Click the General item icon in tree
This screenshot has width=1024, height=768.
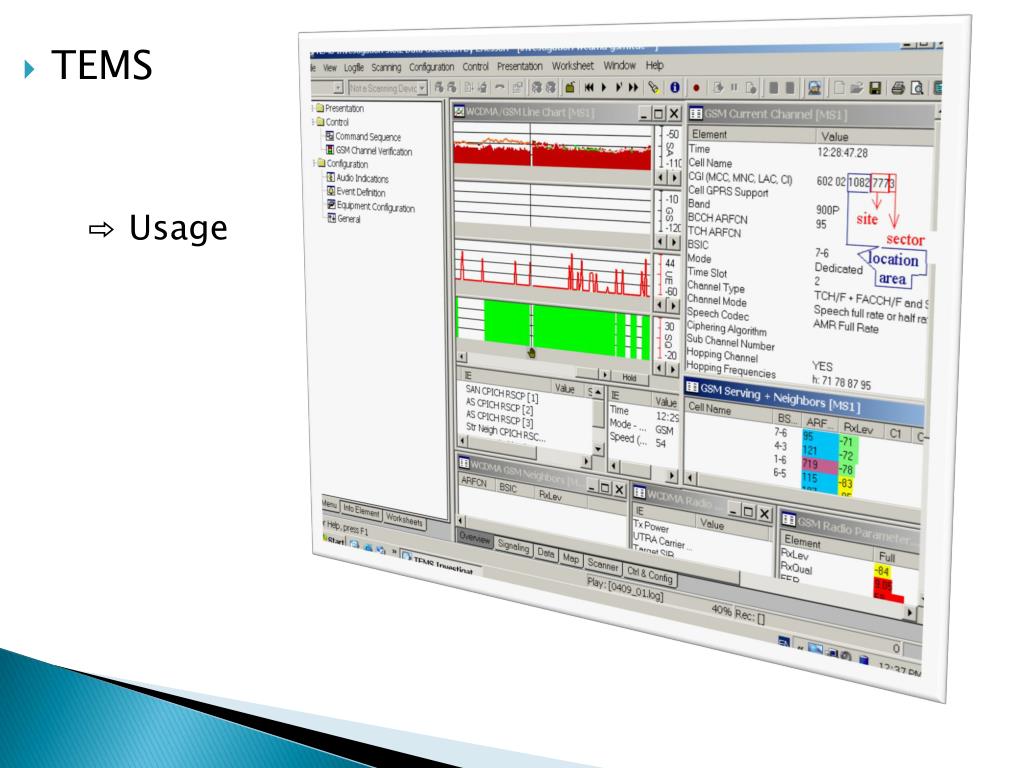coord(332,218)
